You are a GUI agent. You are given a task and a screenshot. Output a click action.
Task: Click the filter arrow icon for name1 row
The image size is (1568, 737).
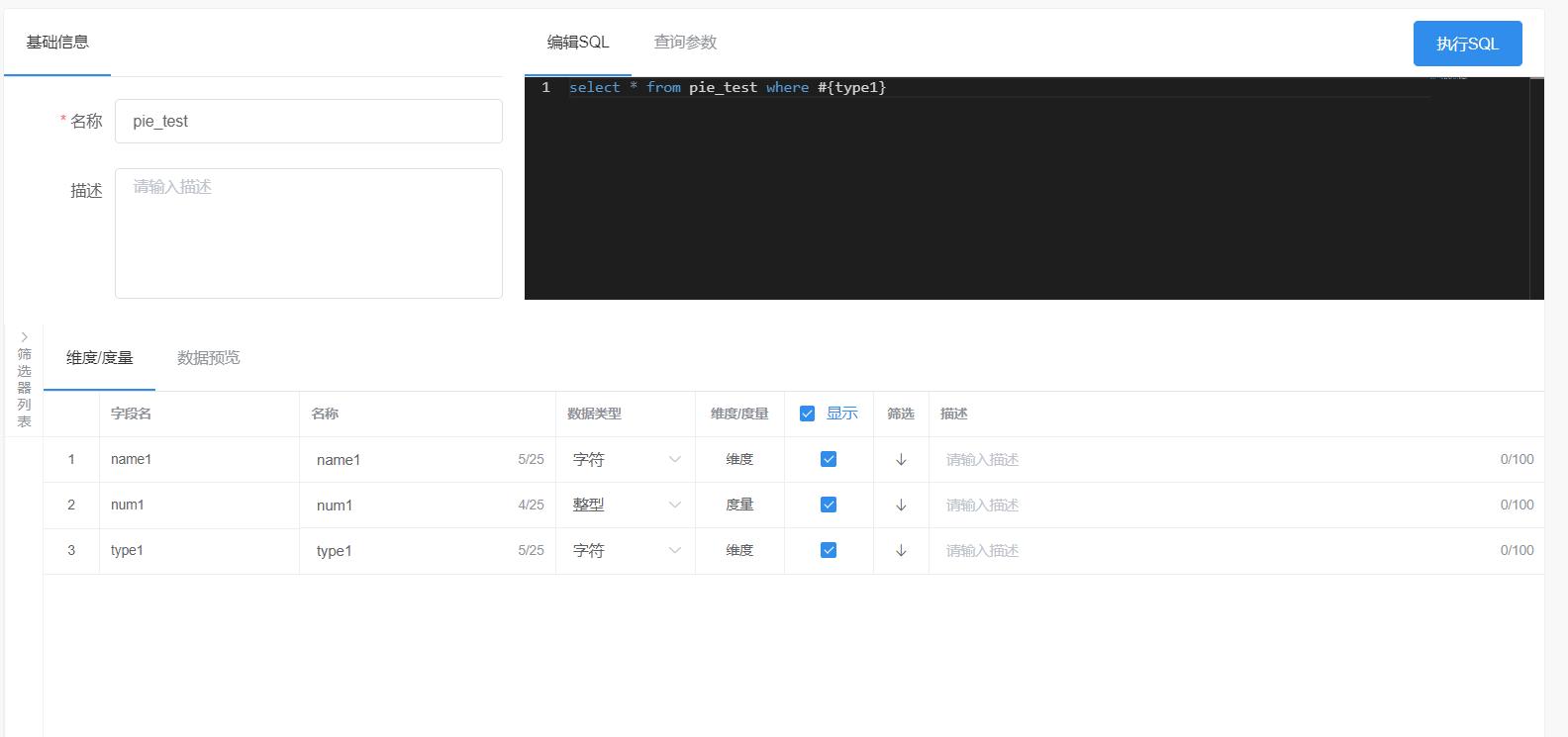[901, 459]
